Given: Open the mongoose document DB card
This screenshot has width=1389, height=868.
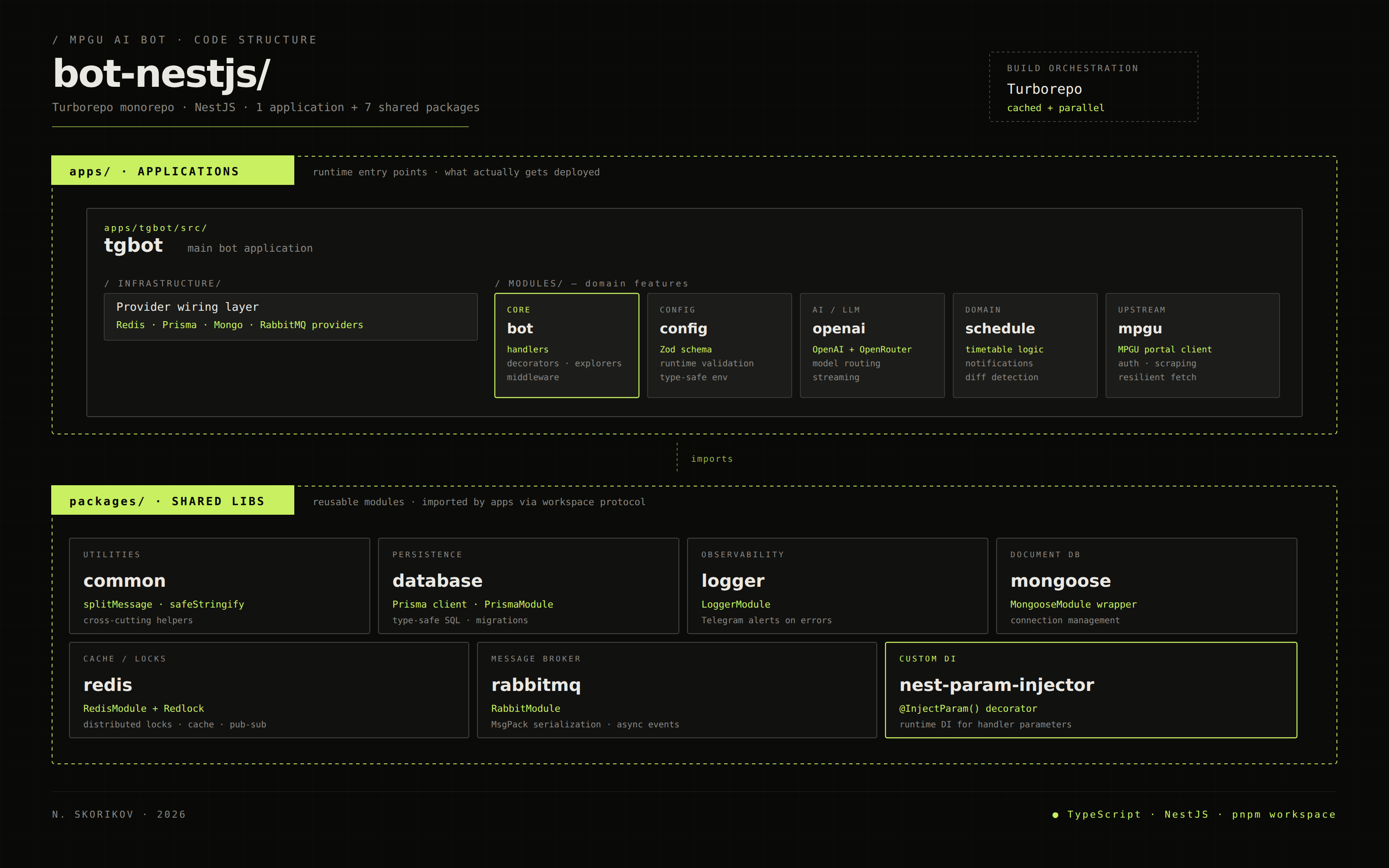Looking at the screenshot, I should tap(1146, 585).
